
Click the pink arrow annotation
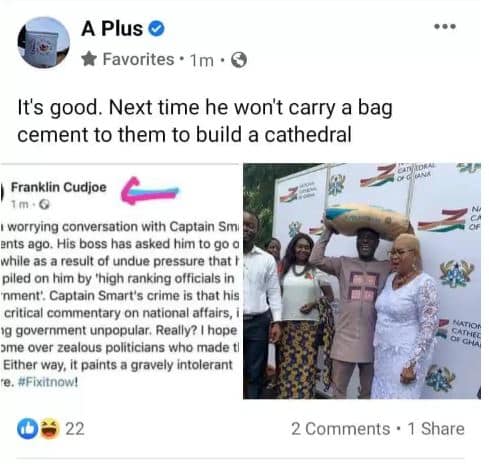pos(150,191)
